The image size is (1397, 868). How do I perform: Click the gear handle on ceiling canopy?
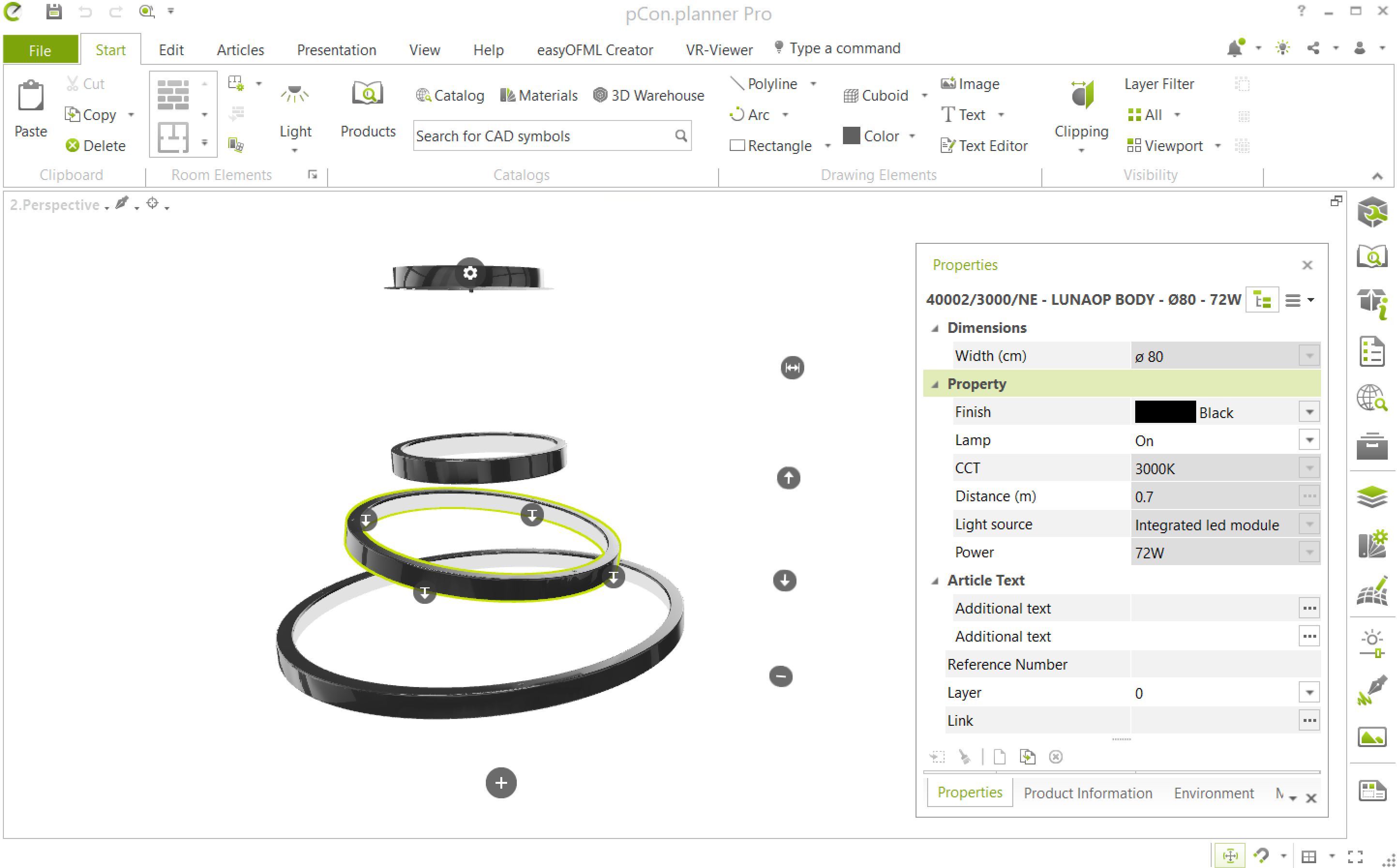point(470,273)
